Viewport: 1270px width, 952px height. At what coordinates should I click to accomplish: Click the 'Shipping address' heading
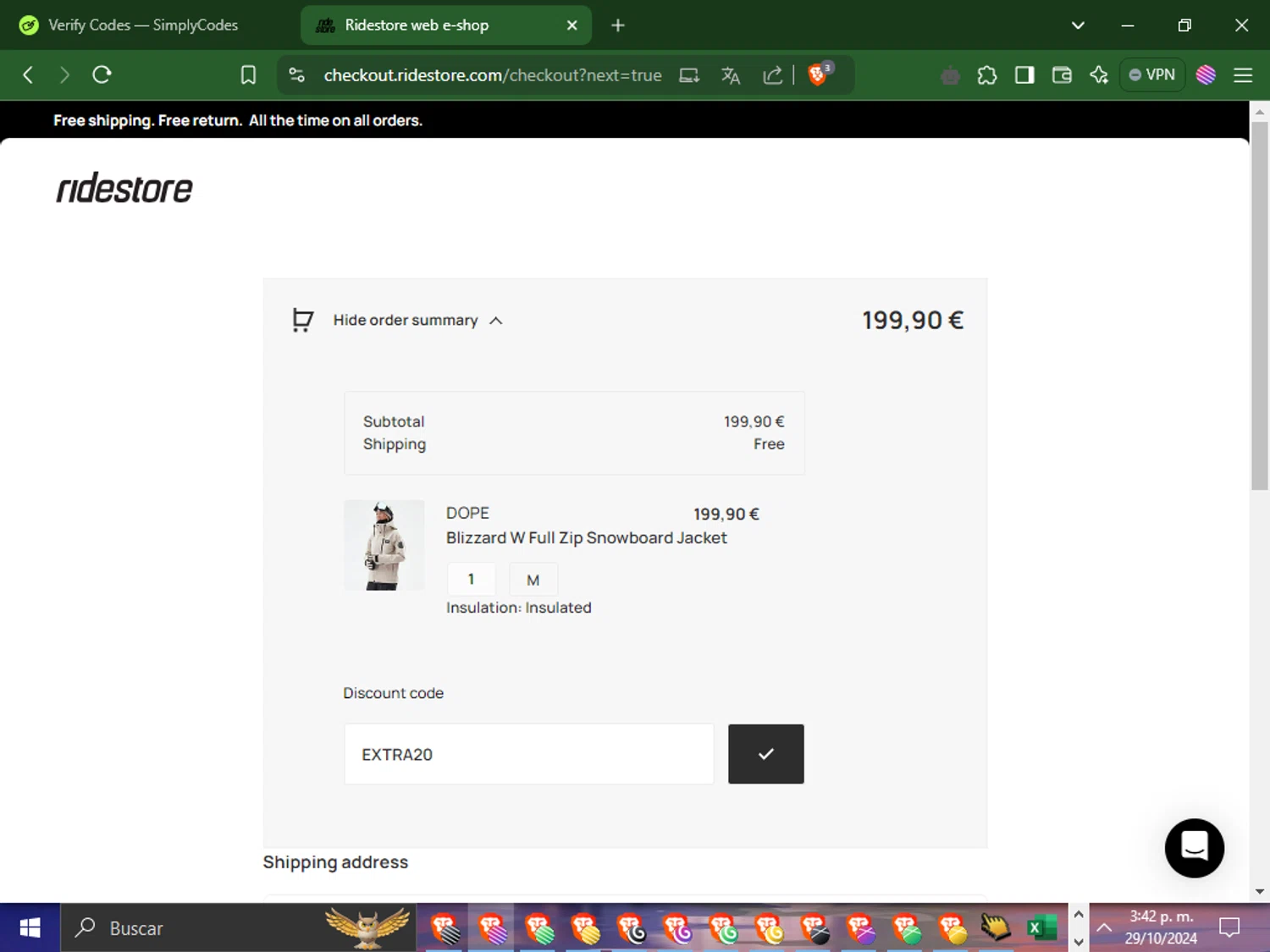(x=335, y=862)
